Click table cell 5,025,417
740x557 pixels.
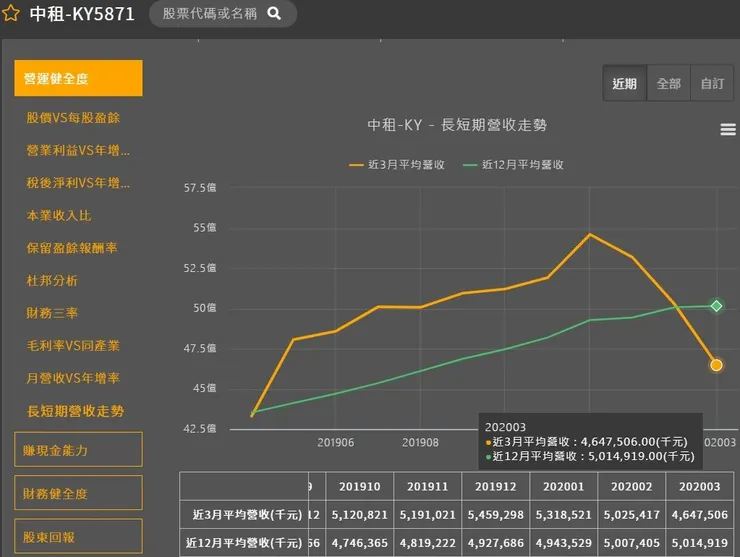(631, 515)
